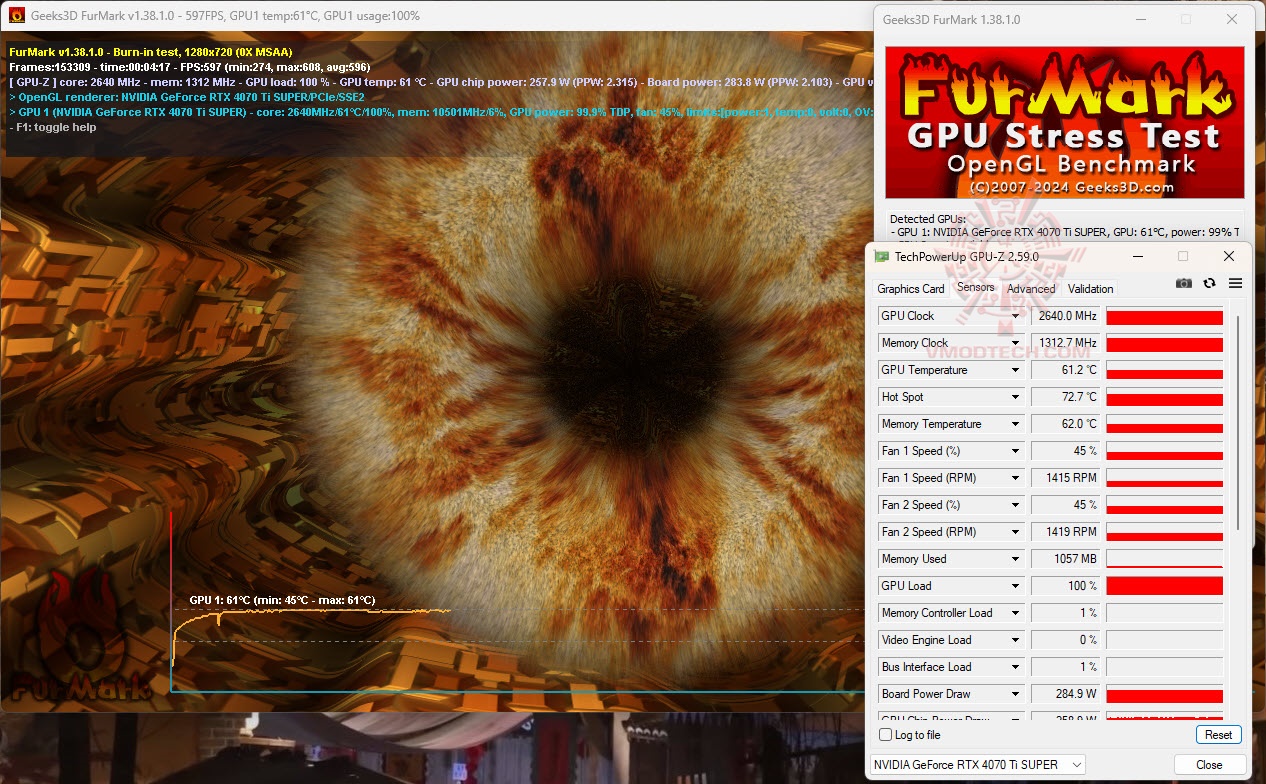
Task: Enable the Log to file checkbox
Action: click(x=885, y=735)
